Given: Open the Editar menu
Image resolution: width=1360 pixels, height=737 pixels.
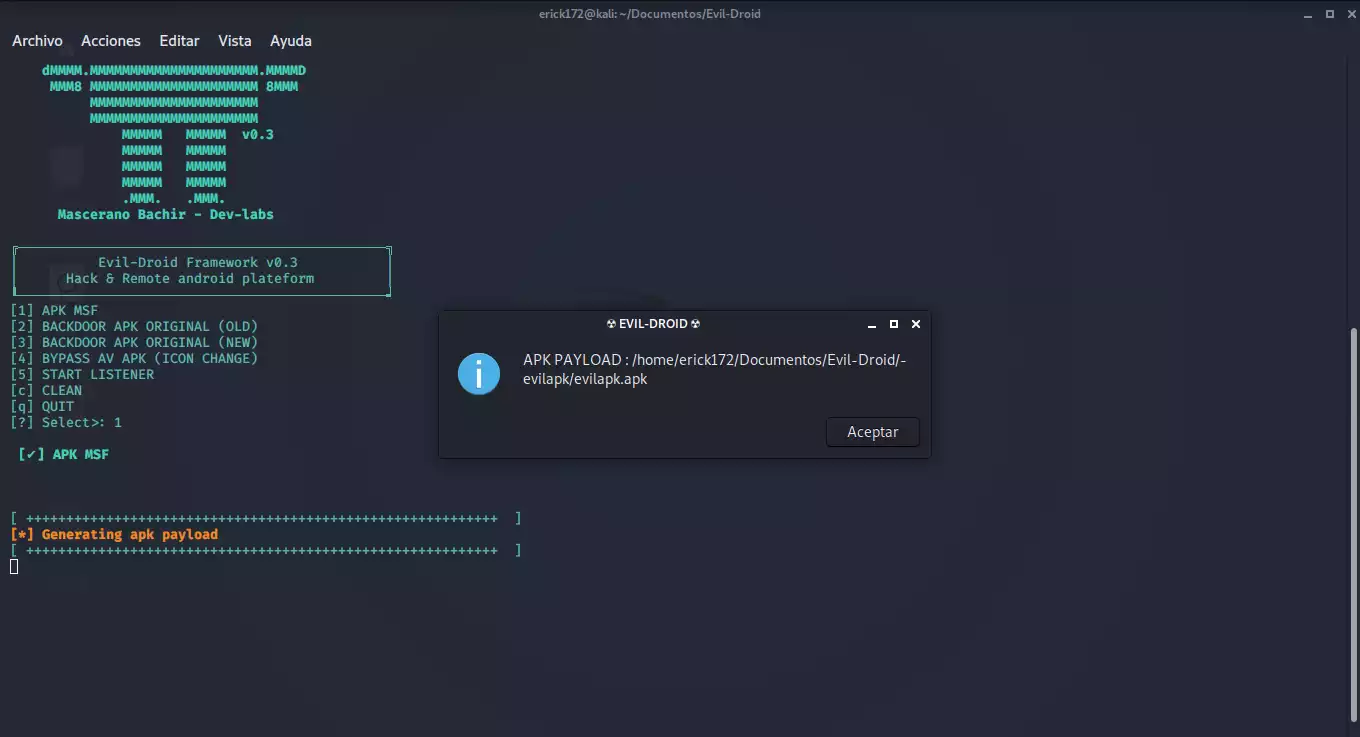Looking at the screenshot, I should point(179,41).
